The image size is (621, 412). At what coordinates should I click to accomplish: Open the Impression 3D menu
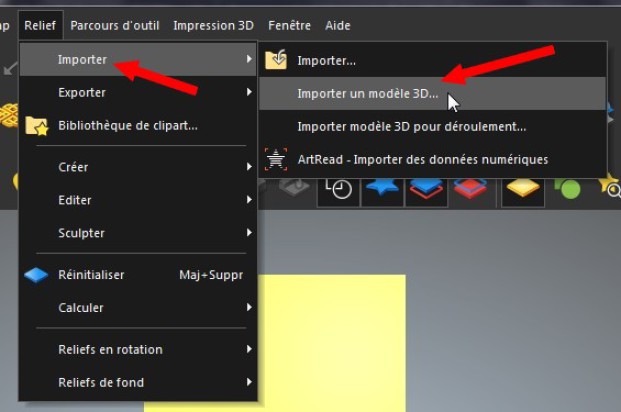tap(213, 26)
